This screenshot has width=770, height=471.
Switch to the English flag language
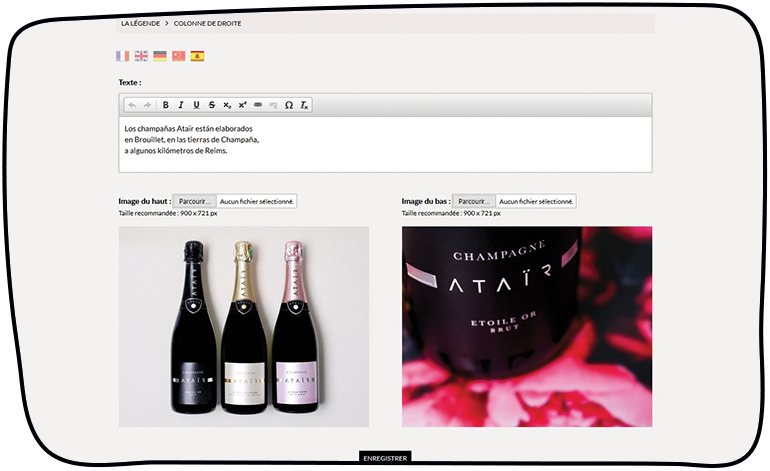click(x=141, y=56)
